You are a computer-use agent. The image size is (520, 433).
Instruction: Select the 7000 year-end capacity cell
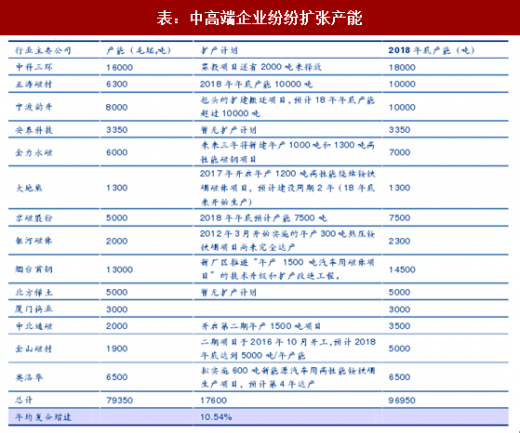(x=399, y=152)
